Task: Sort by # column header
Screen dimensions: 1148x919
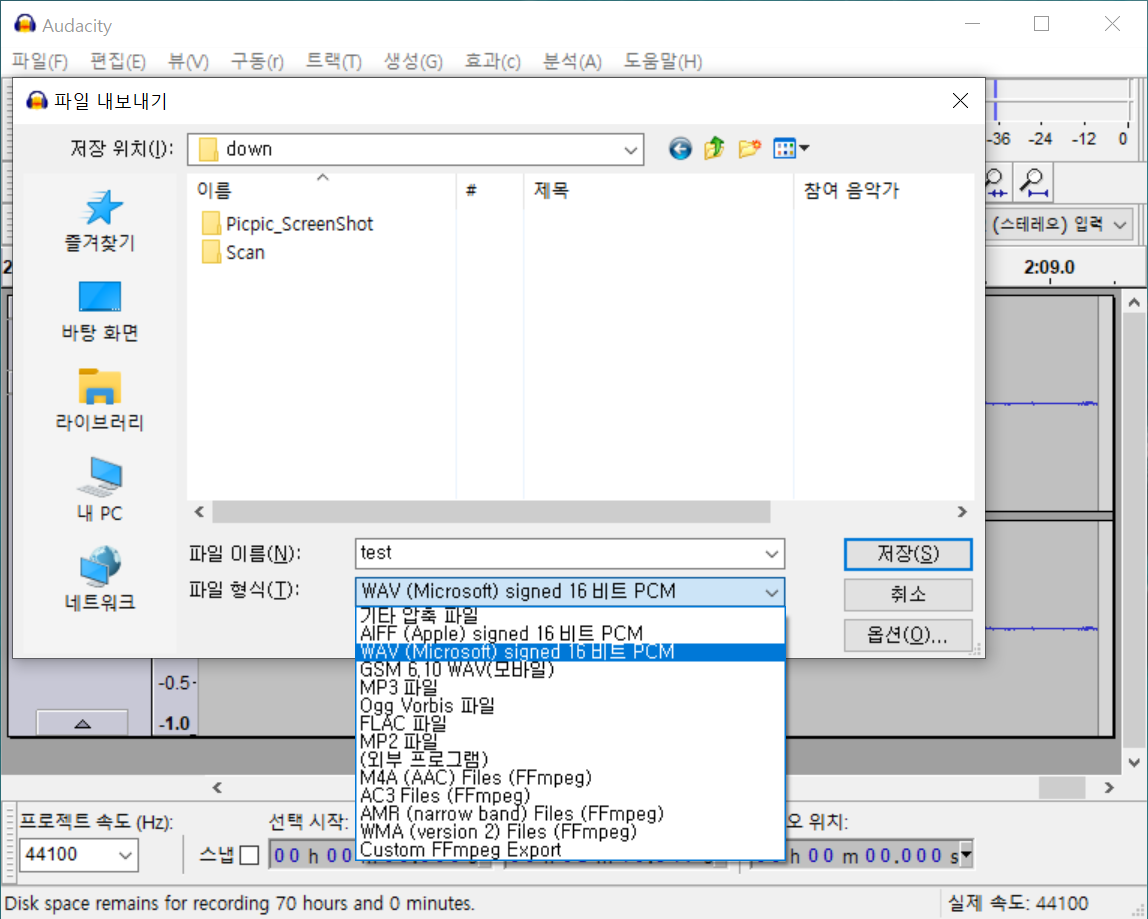Action: tap(490, 191)
